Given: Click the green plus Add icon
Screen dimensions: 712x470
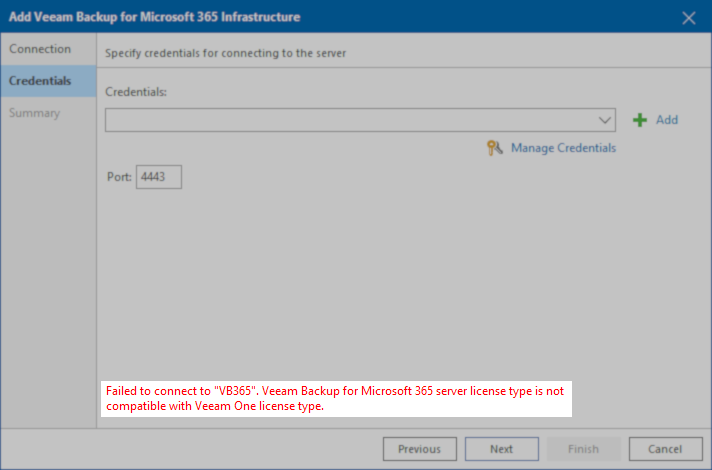Looking at the screenshot, I should coord(640,120).
